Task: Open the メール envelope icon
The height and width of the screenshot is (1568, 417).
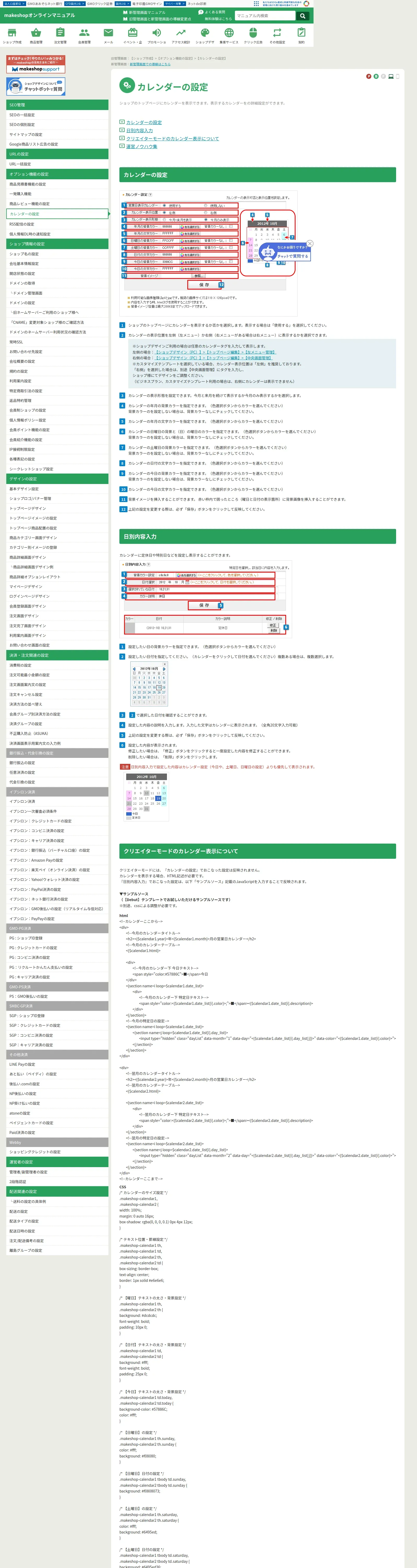Action: (108, 36)
